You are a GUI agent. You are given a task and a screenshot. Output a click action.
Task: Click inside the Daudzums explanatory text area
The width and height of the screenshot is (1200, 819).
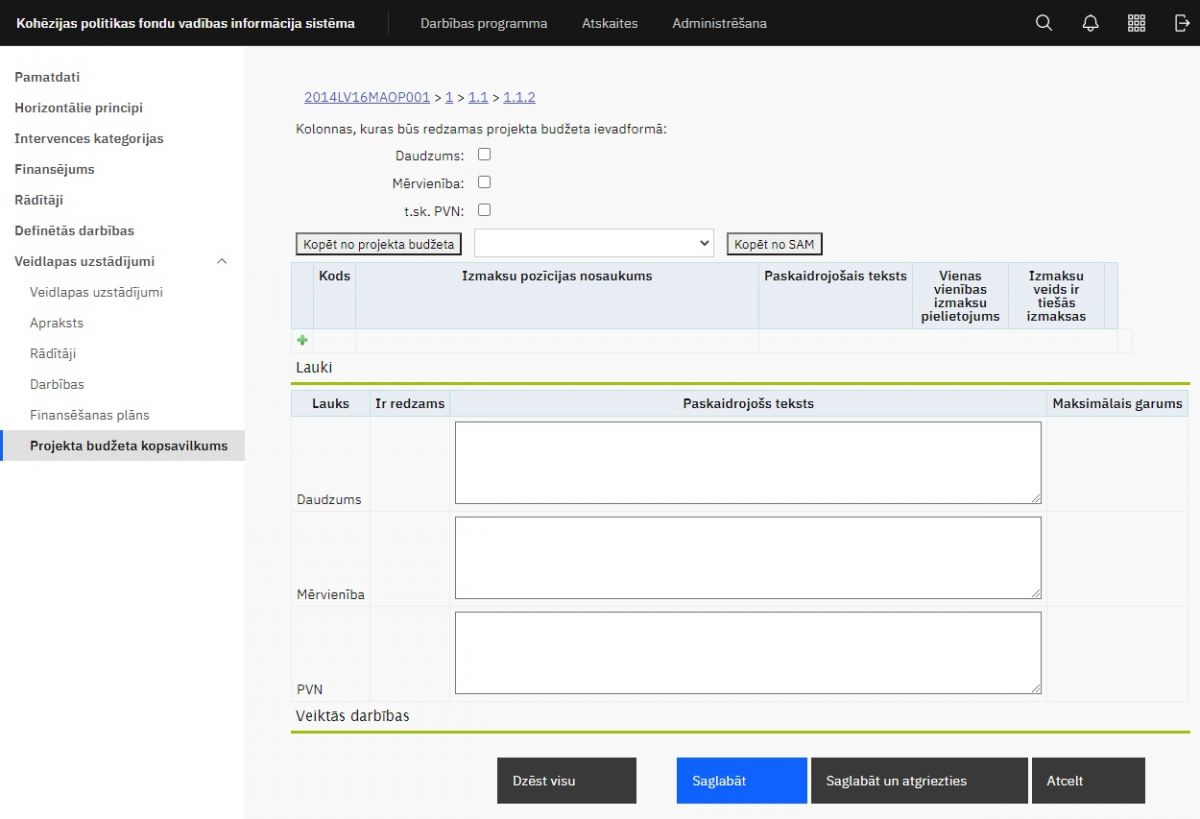tap(747, 462)
